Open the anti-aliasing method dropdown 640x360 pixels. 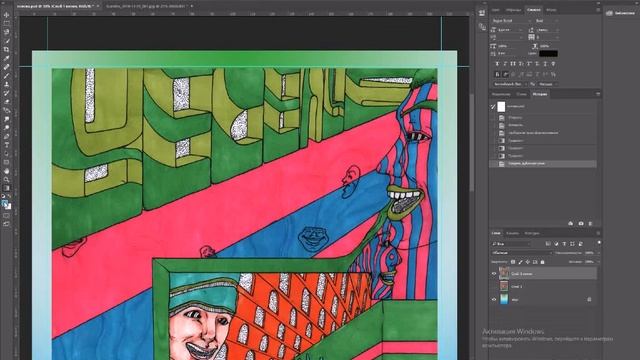pos(548,84)
